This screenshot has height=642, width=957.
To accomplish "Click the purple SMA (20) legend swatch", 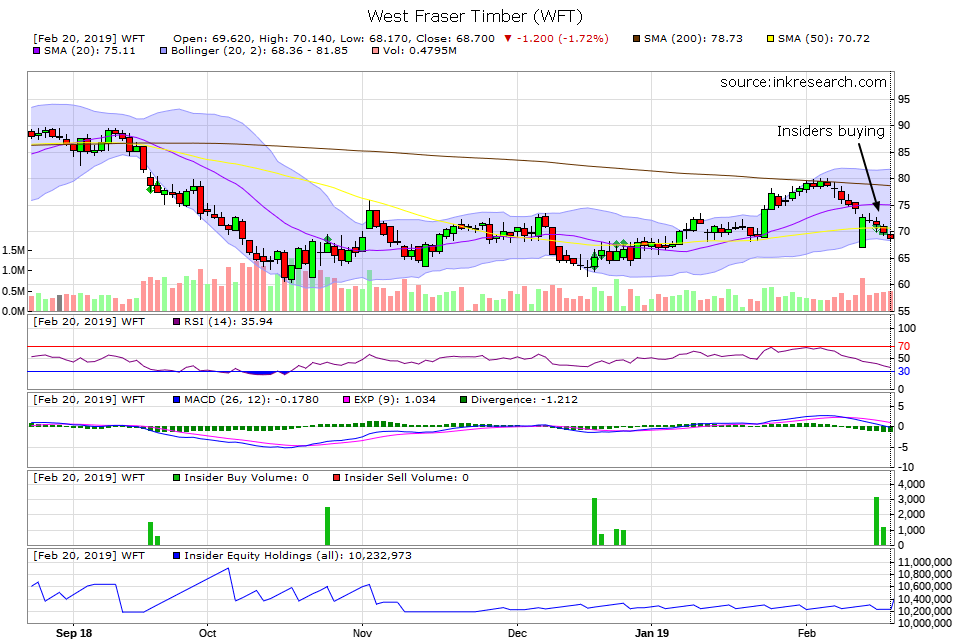I will coord(37,51).
